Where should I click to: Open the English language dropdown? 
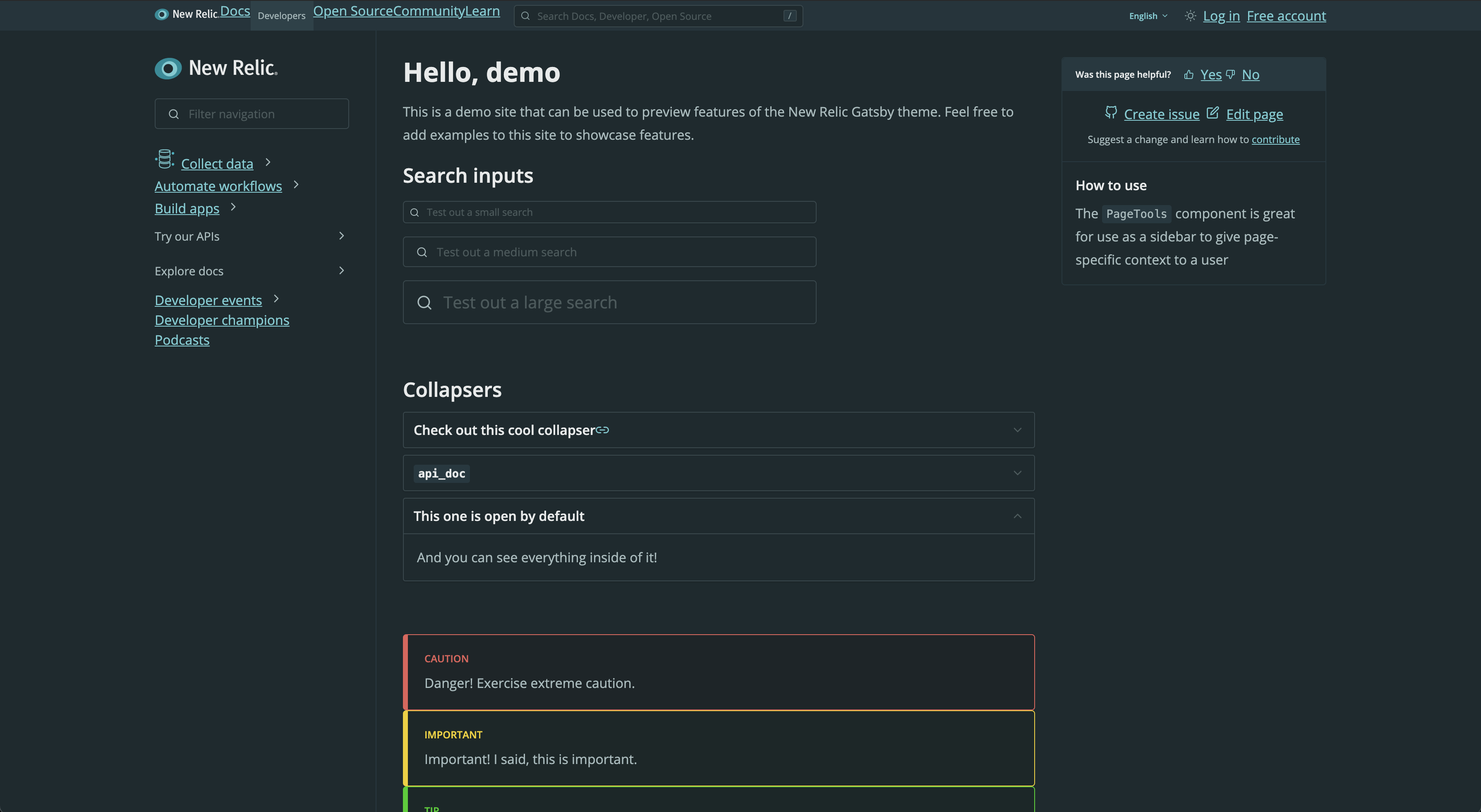point(1148,16)
